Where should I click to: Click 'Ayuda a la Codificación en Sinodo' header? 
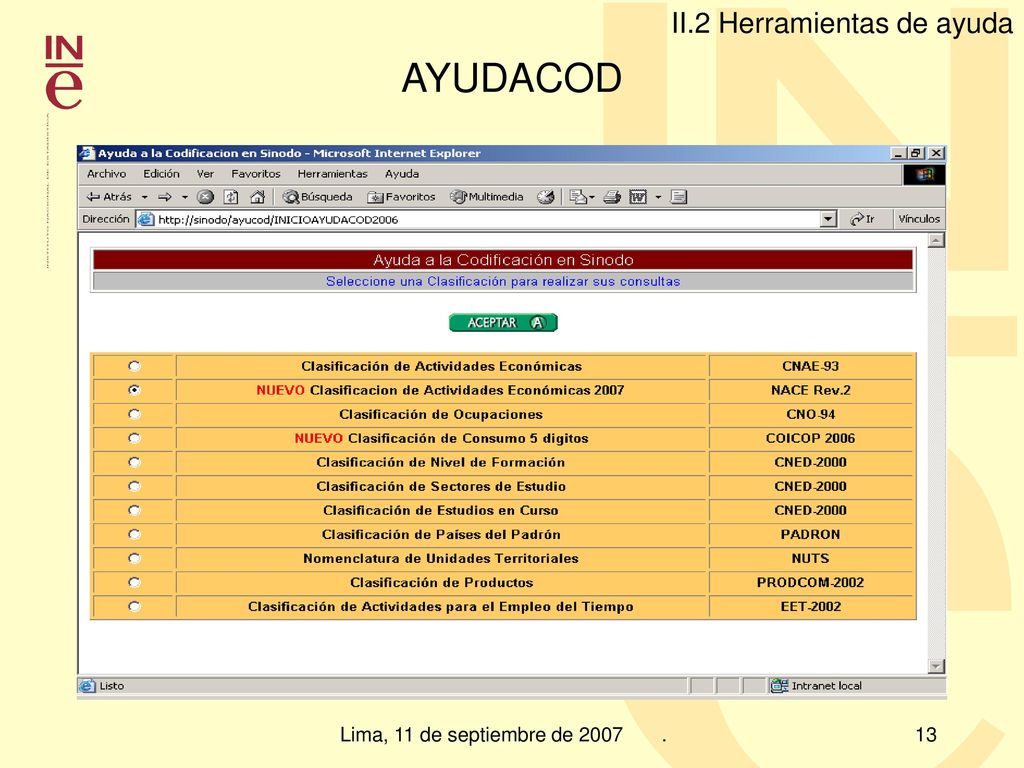click(x=503, y=260)
